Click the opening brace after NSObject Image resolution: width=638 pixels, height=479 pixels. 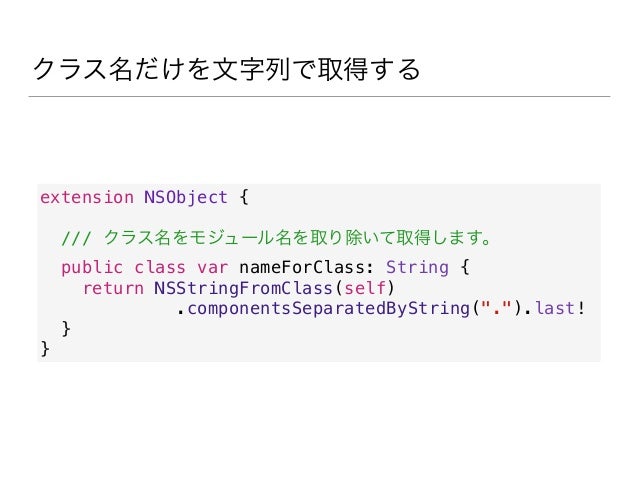(x=244, y=197)
